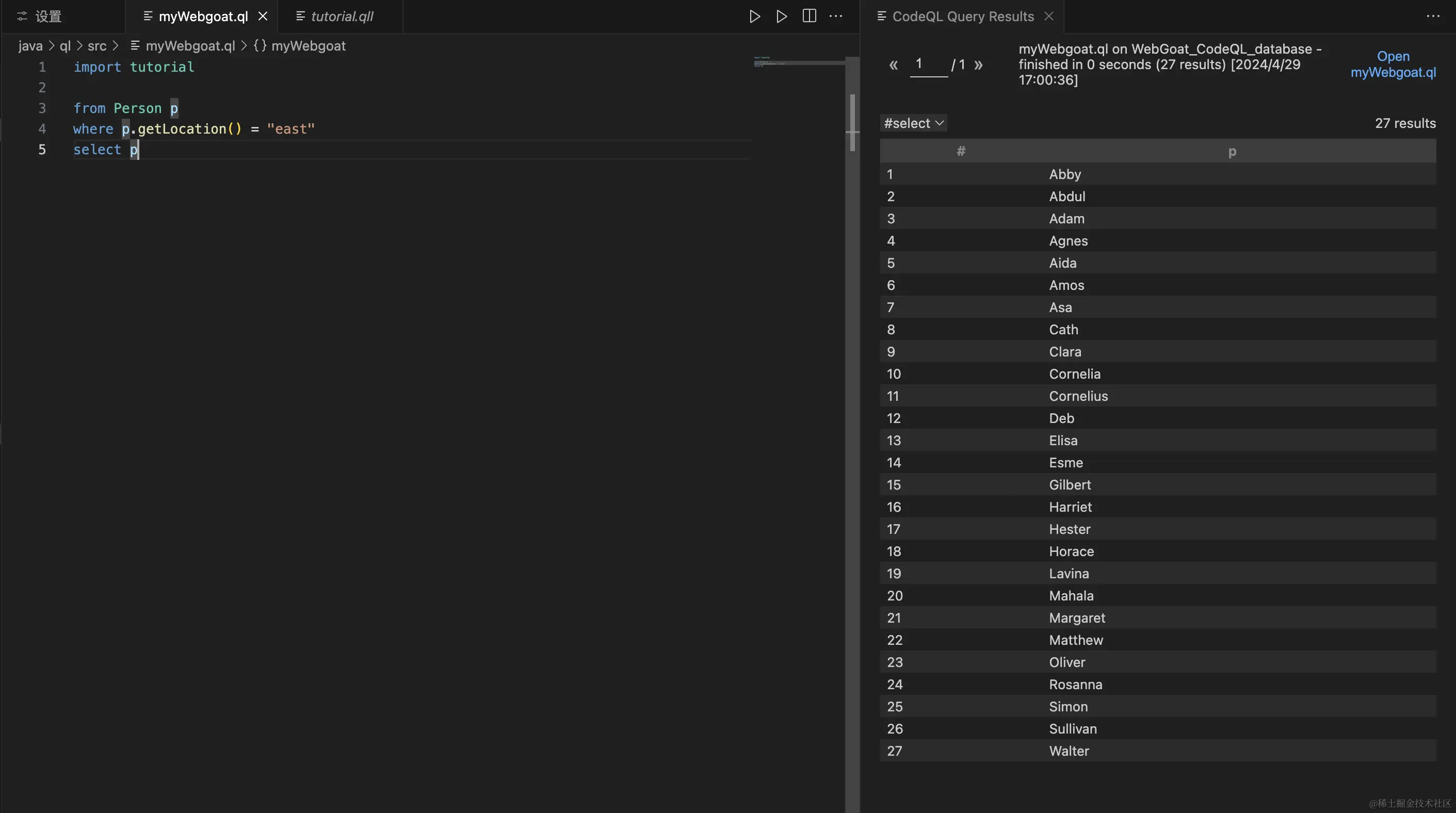Open myWebgoat.ql link in results header
Image resolution: width=1456 pixels, height=813 pixels.
(1393, 64)
